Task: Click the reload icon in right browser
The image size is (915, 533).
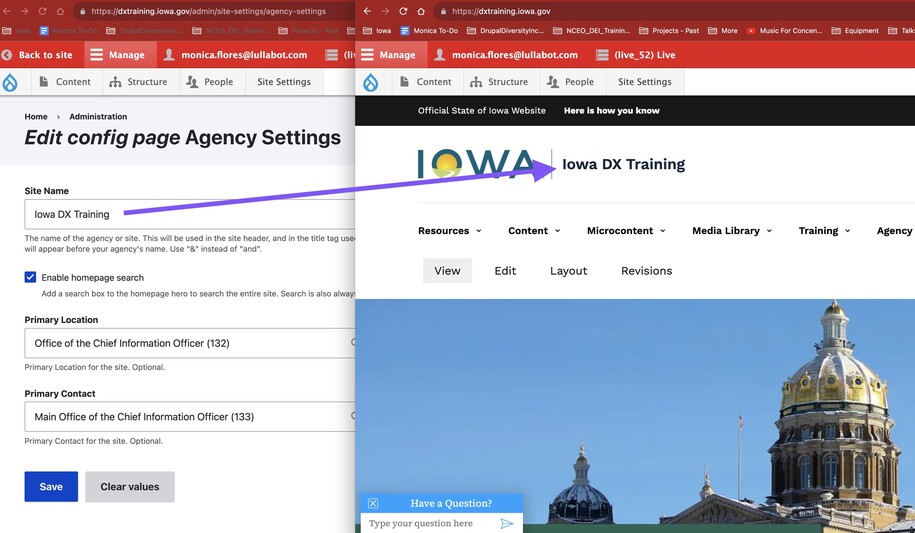Action: (403, 11)
